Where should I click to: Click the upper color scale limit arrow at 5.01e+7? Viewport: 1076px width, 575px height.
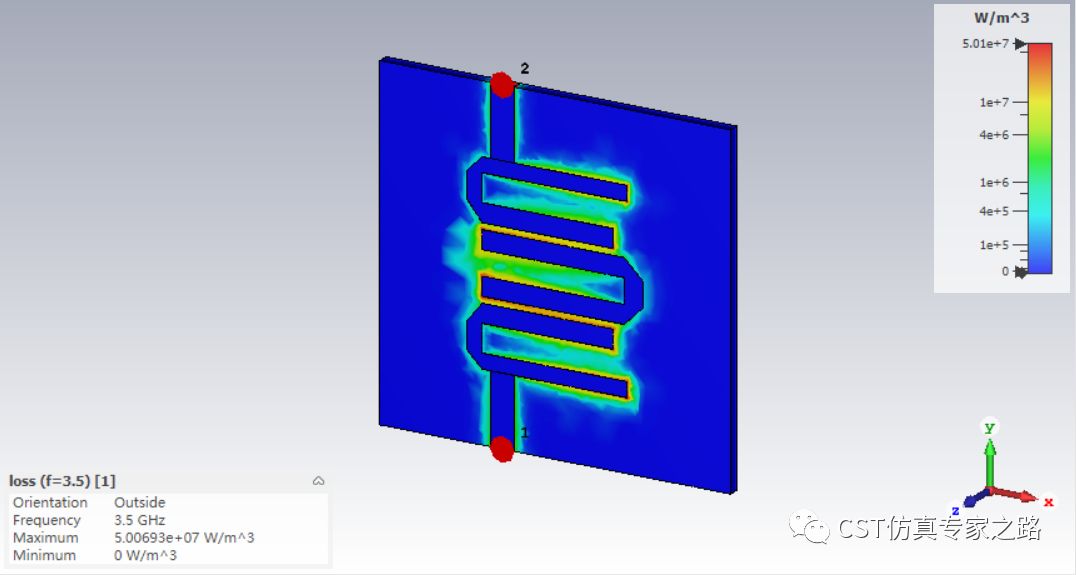point(1021,44)
